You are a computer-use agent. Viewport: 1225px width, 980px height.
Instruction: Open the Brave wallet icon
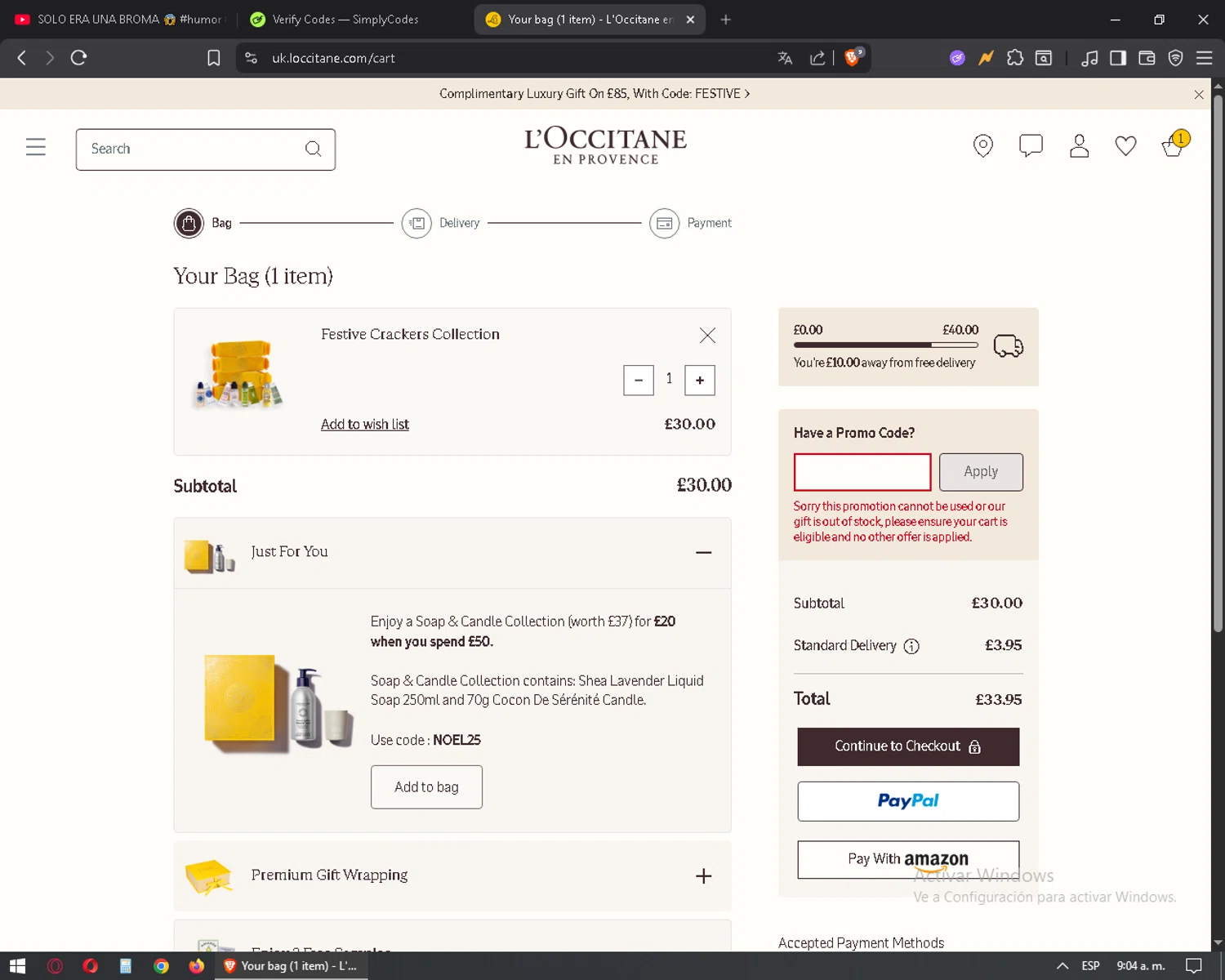coord(1147,58)
